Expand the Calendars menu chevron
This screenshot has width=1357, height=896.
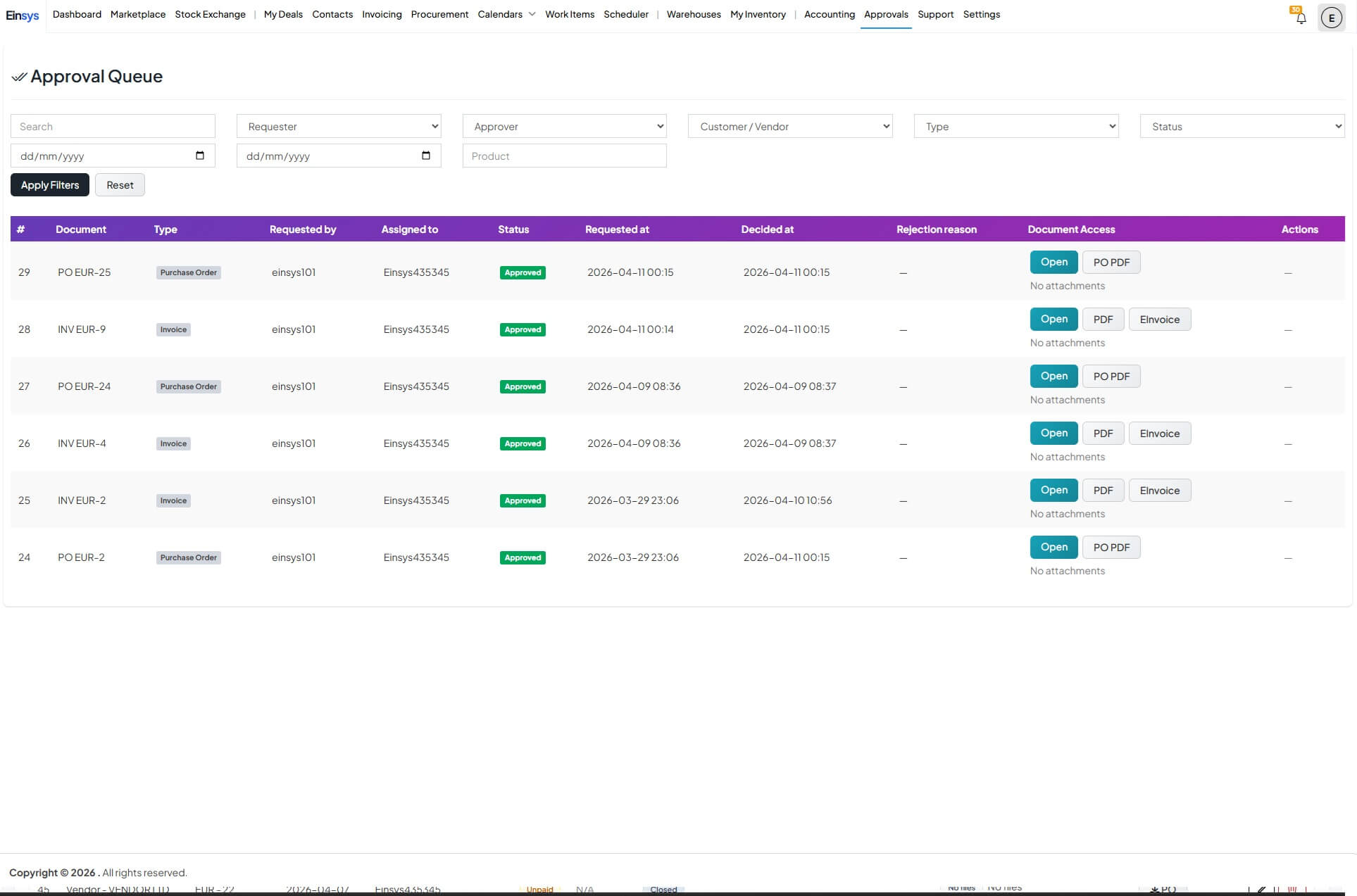point(532,14)
